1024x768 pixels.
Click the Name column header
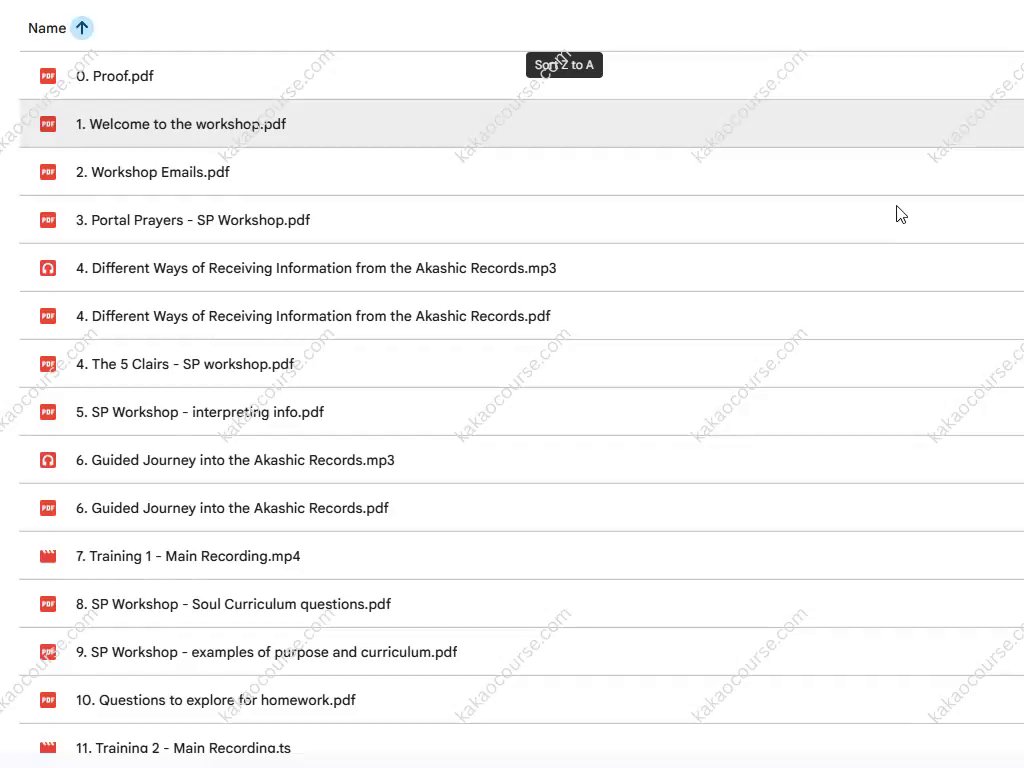click(x=47, y=28)
